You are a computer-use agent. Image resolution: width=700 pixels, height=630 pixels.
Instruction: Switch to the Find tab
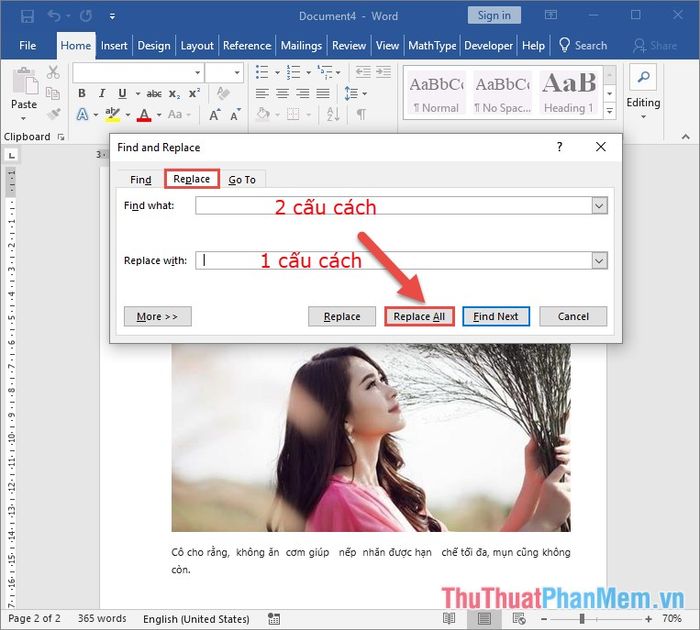[x=141, y=180]
